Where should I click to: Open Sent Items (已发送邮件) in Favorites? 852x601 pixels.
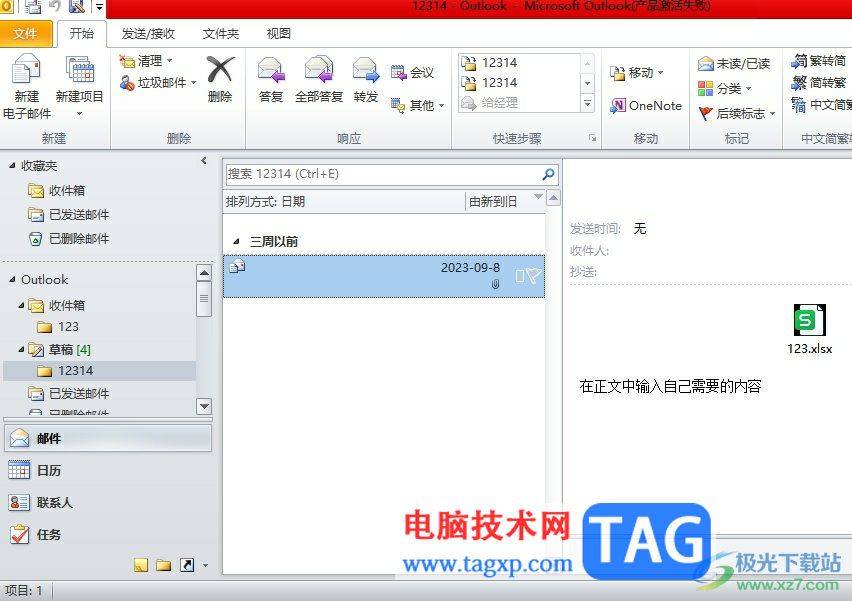[x=68, y=215]
